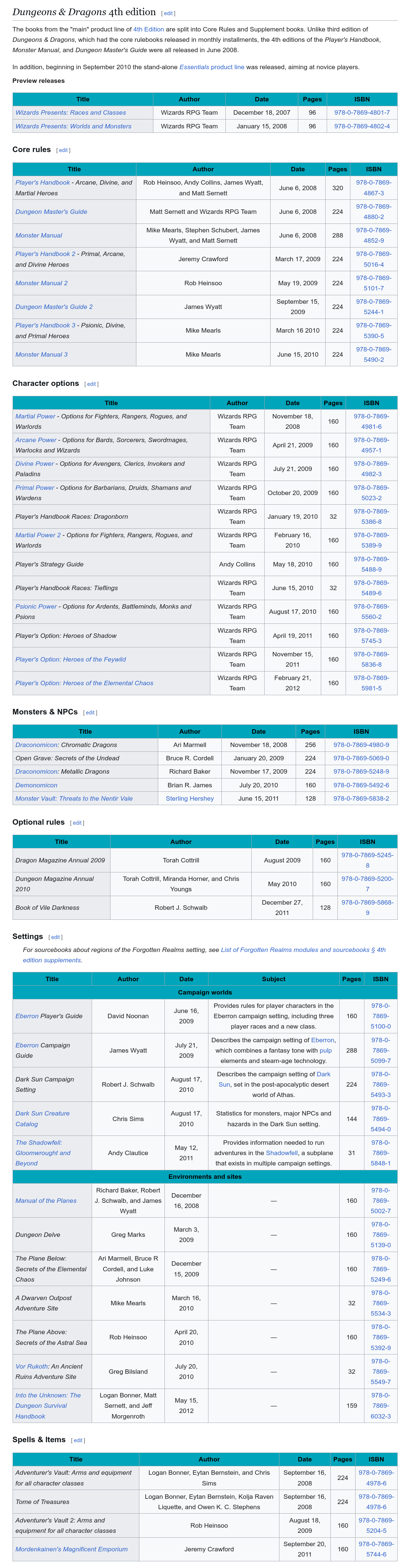The image size is (411, 1568).
Task: Visit the Sterling Hershey author page
Action: 190,798
